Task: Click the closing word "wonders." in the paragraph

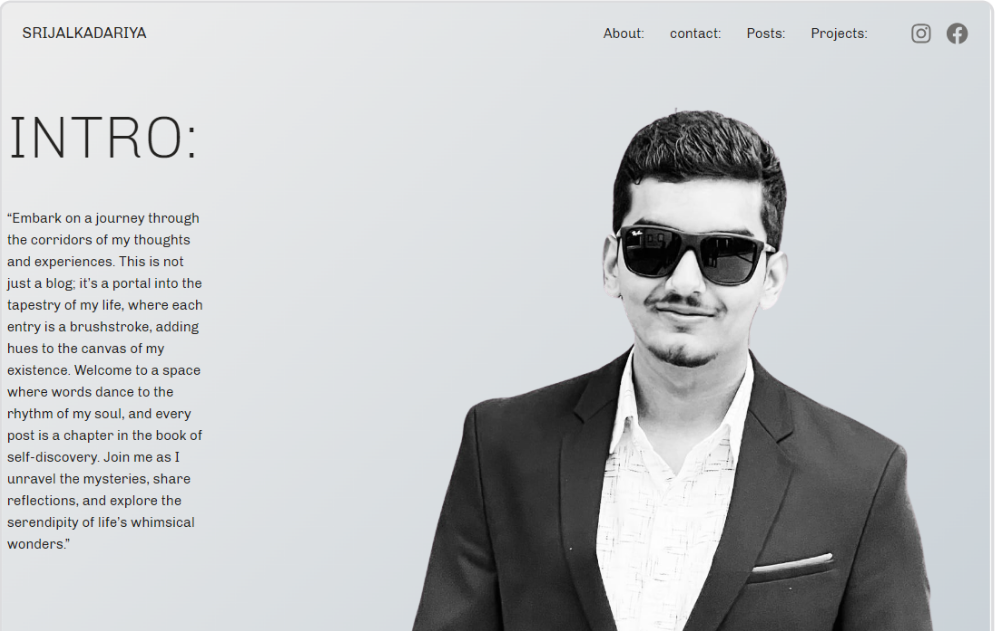Action: 38,544
